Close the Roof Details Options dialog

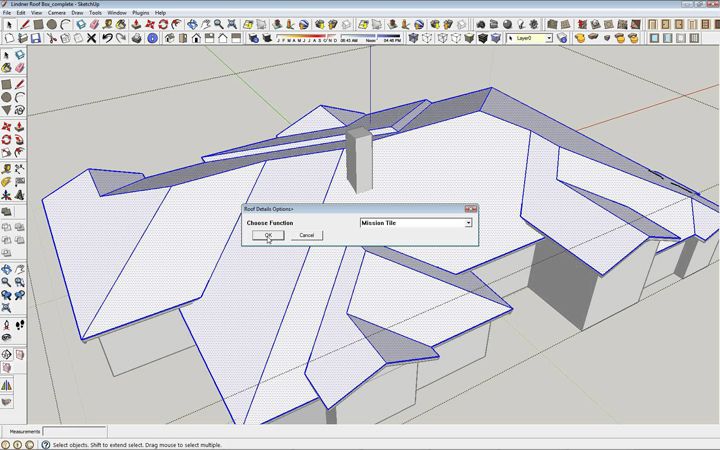[x=471, y=209]
